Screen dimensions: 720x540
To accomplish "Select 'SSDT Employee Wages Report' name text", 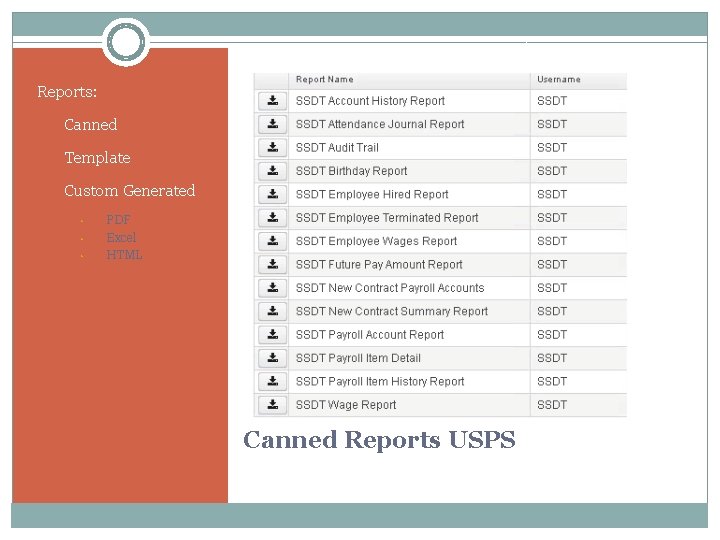I will pos(376,242).
